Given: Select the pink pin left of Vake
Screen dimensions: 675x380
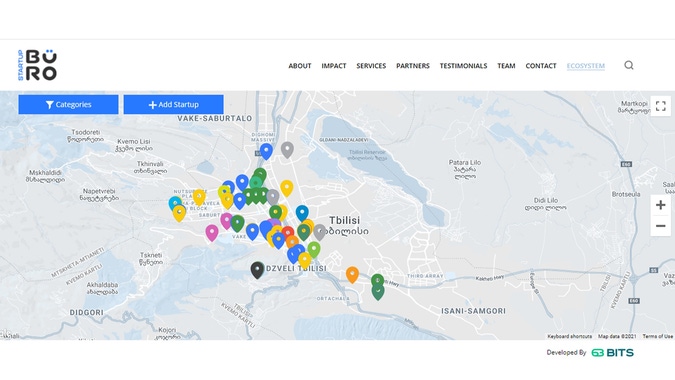Looking at the screenshot, I should tap(211, 233).
